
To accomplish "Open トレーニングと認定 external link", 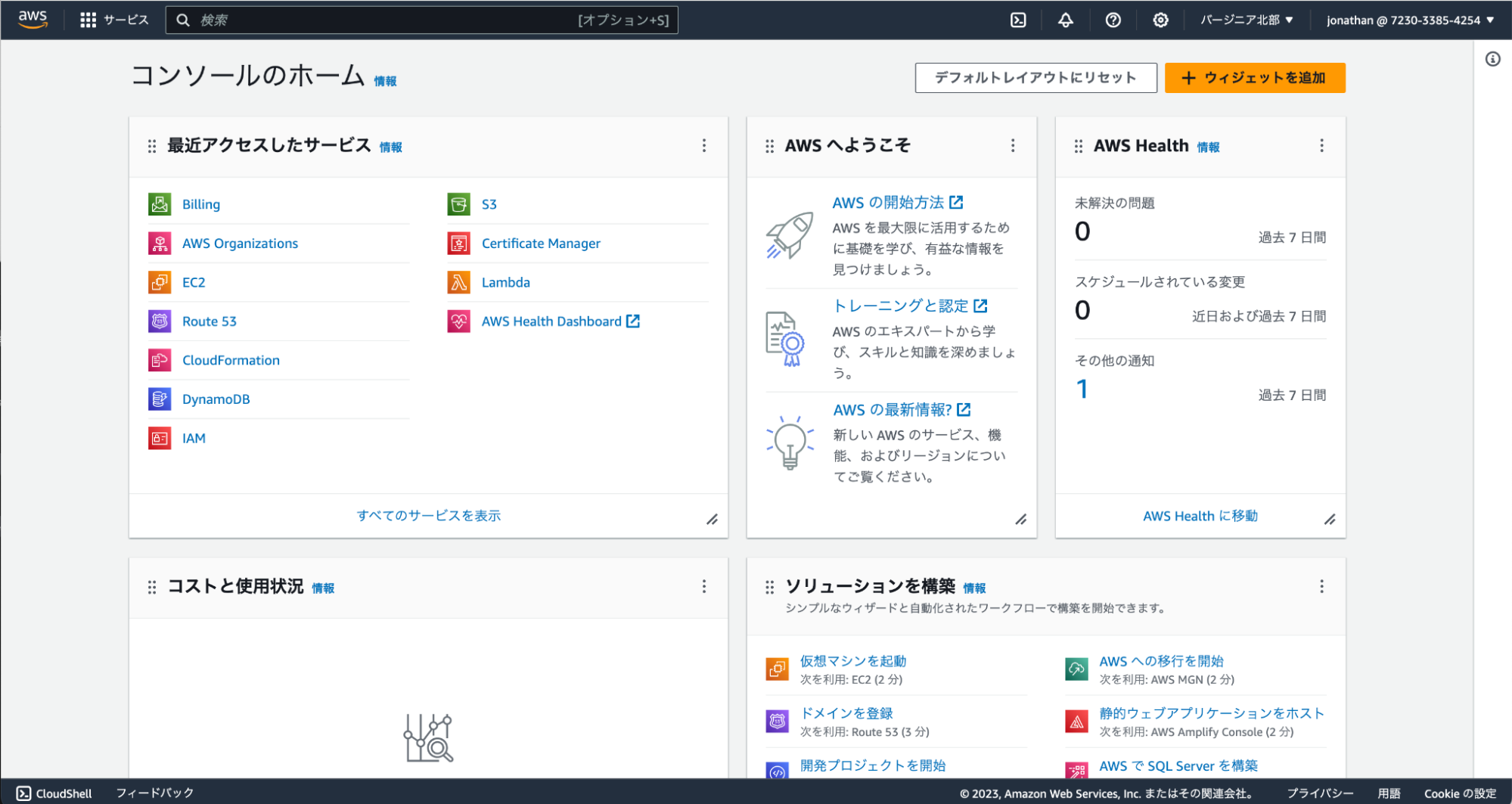I will [x=910, y=306].
